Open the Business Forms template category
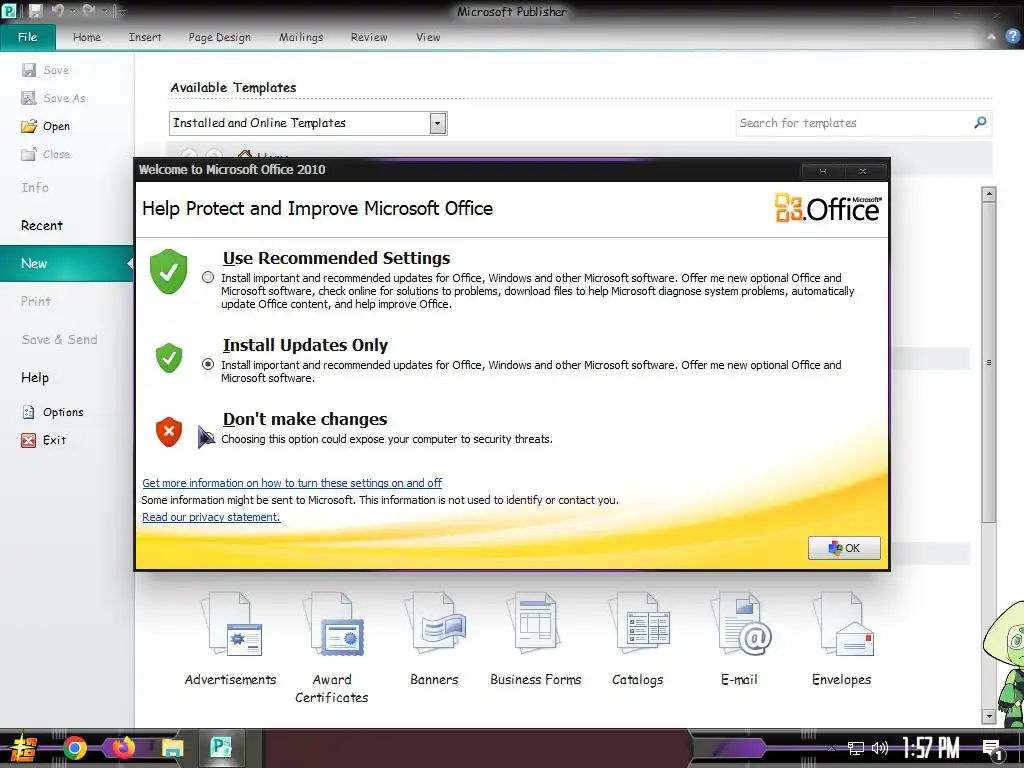The width and height of the screenshot is (1024, 768). [536, 639]
